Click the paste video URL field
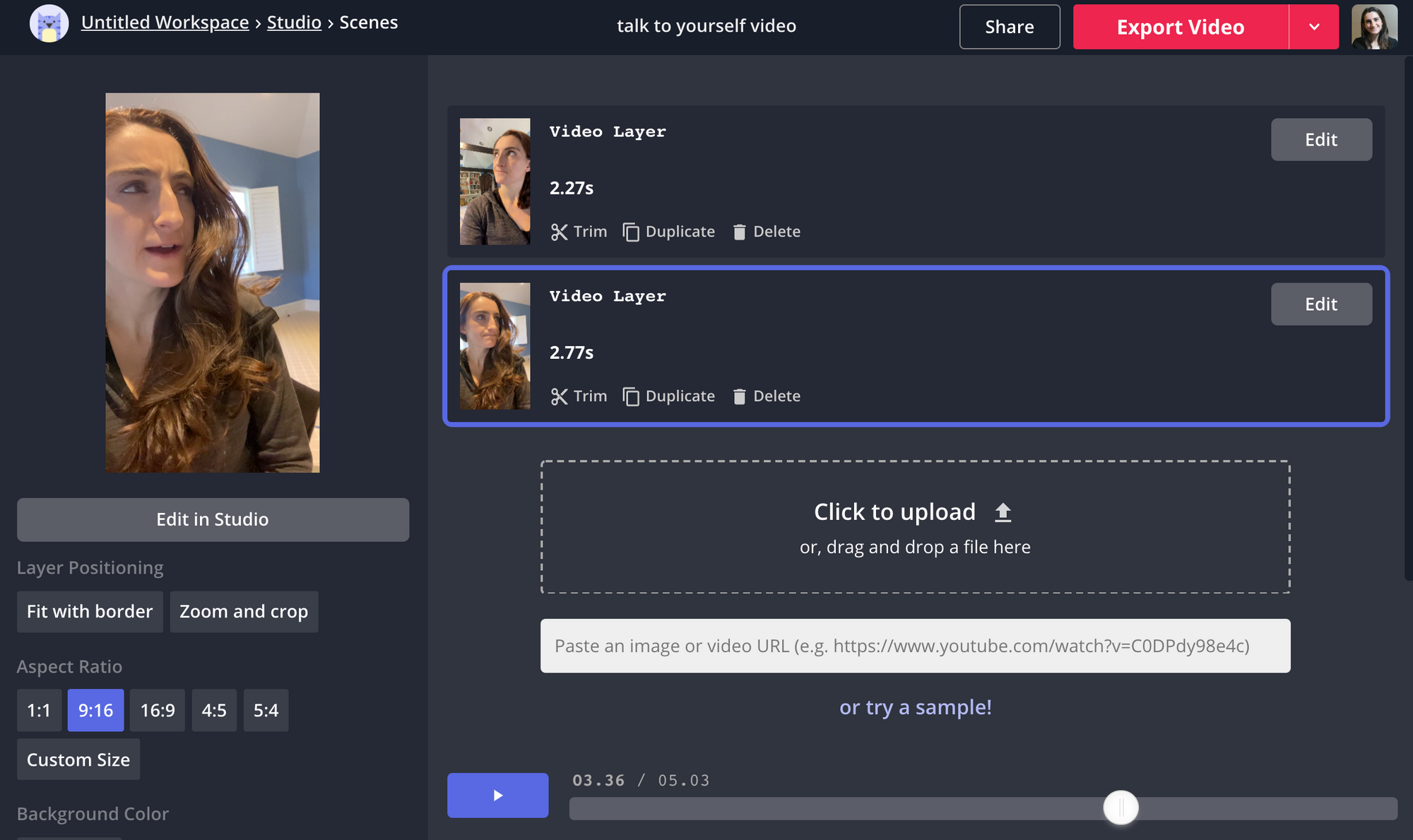This screenshot has height=840, width=1413. (915, 646)
